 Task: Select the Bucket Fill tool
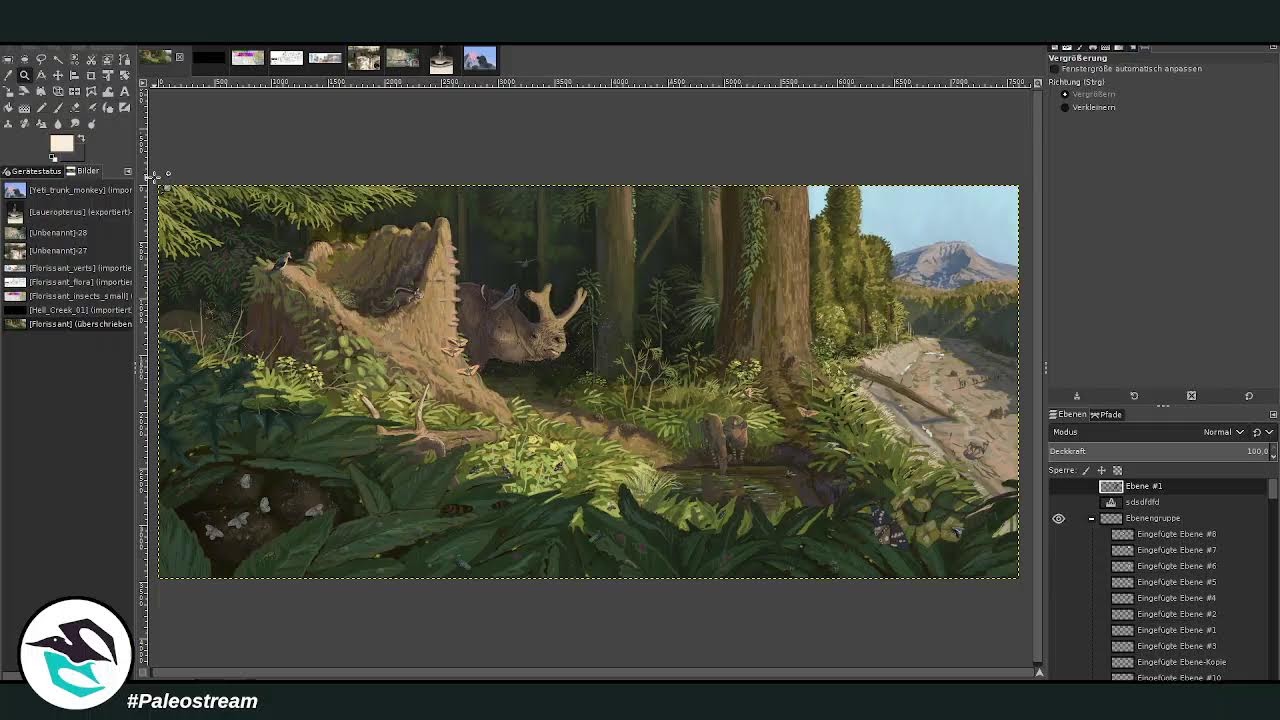(8, 108)
